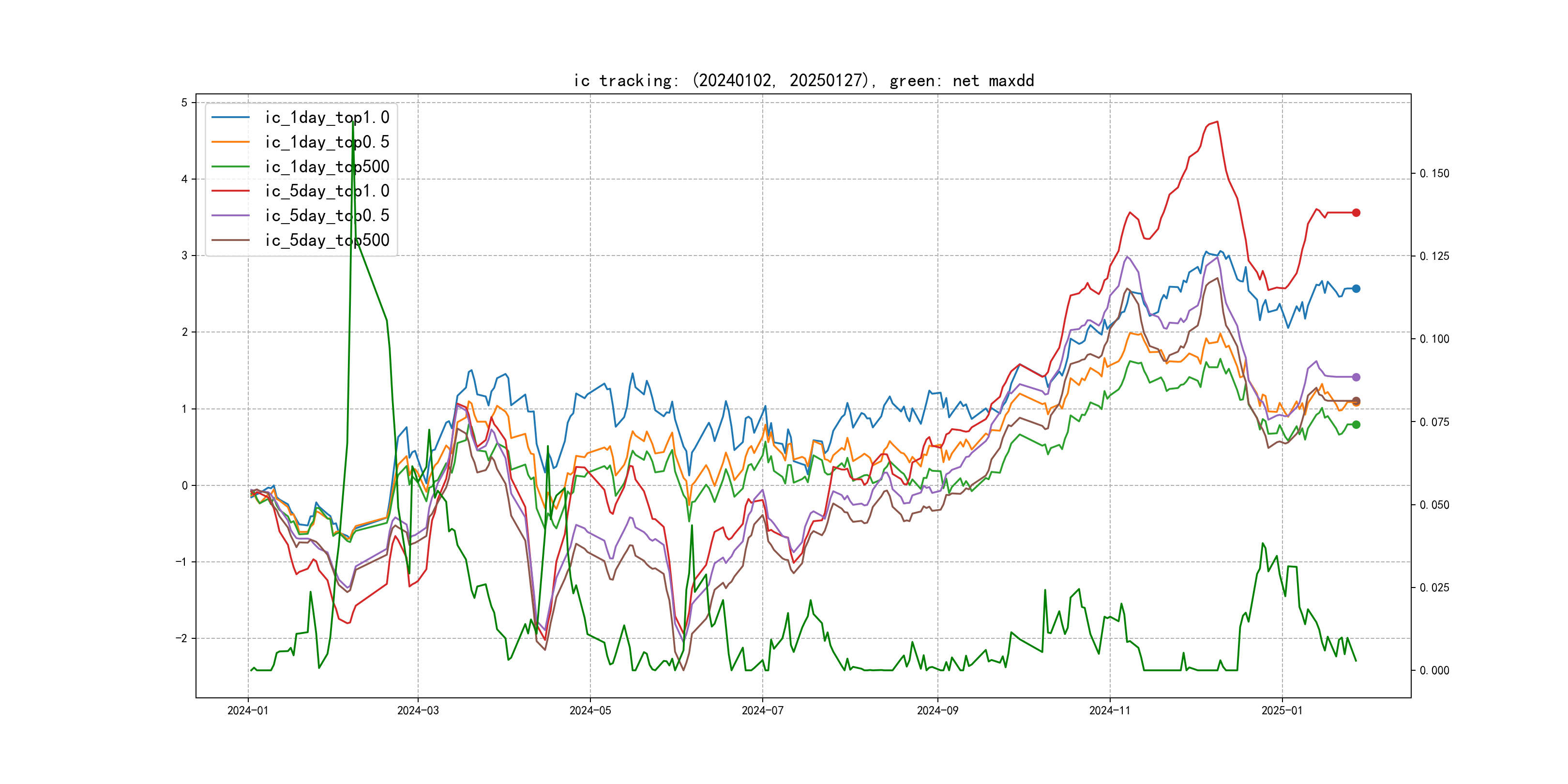
Task: Click the brown end-point dot marker
Action: (1356, 401)
